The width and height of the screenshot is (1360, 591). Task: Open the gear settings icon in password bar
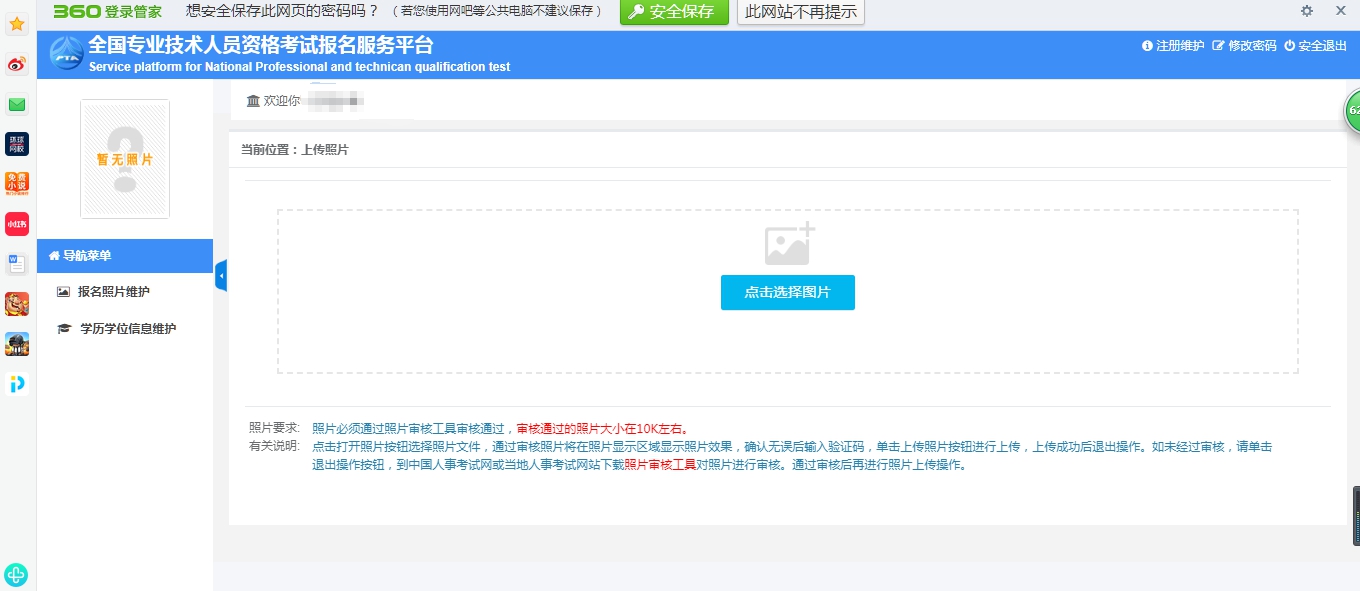[x=1307, y=11]
